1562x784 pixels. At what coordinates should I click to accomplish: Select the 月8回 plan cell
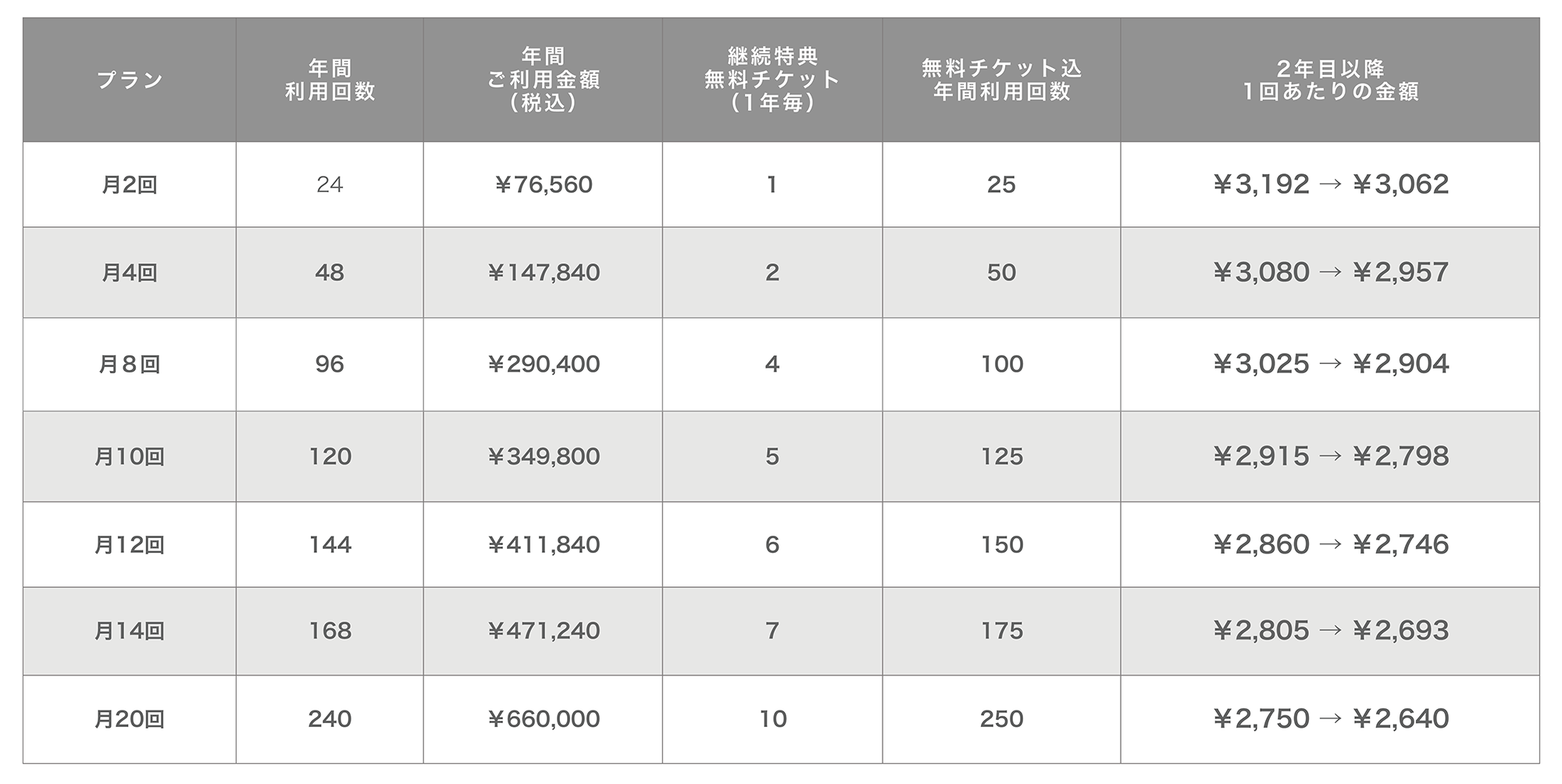(x=130, y=364)
